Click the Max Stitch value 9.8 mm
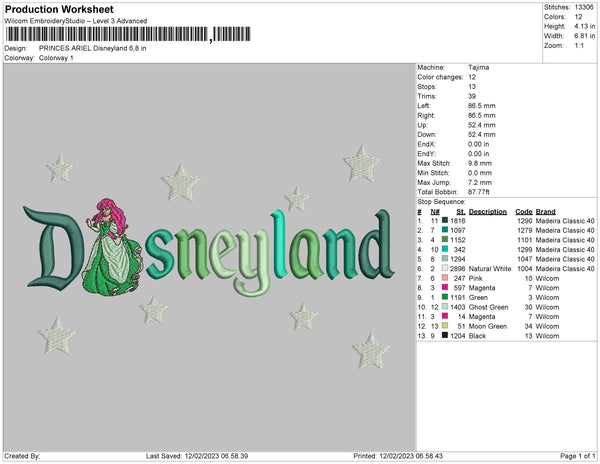Screen dimensions: 600x464 pyautogui.click(x=480, y=163)
